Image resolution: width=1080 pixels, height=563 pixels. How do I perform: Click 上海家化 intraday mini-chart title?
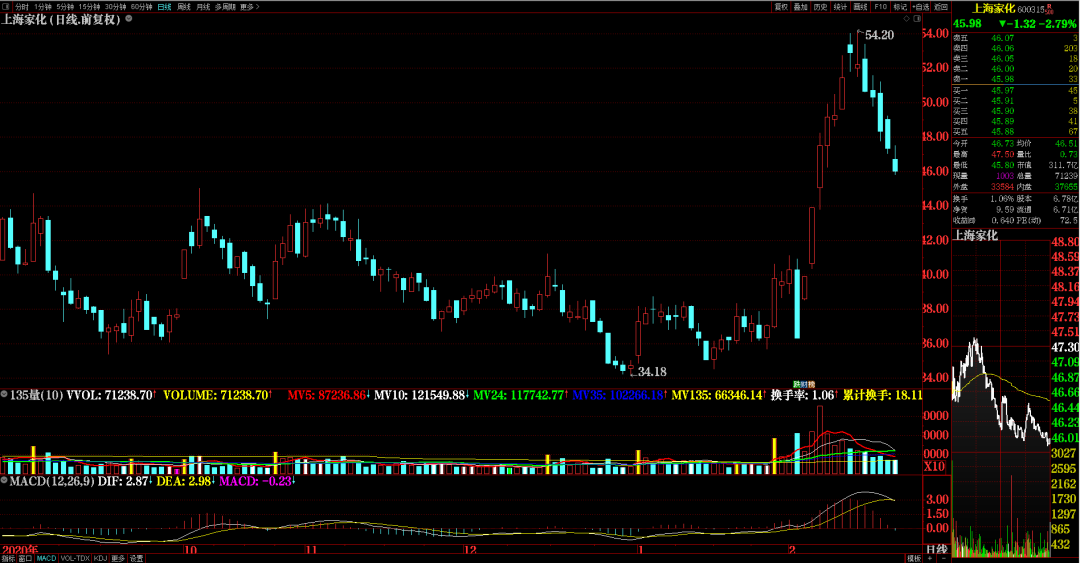click(x=975, y=236)
